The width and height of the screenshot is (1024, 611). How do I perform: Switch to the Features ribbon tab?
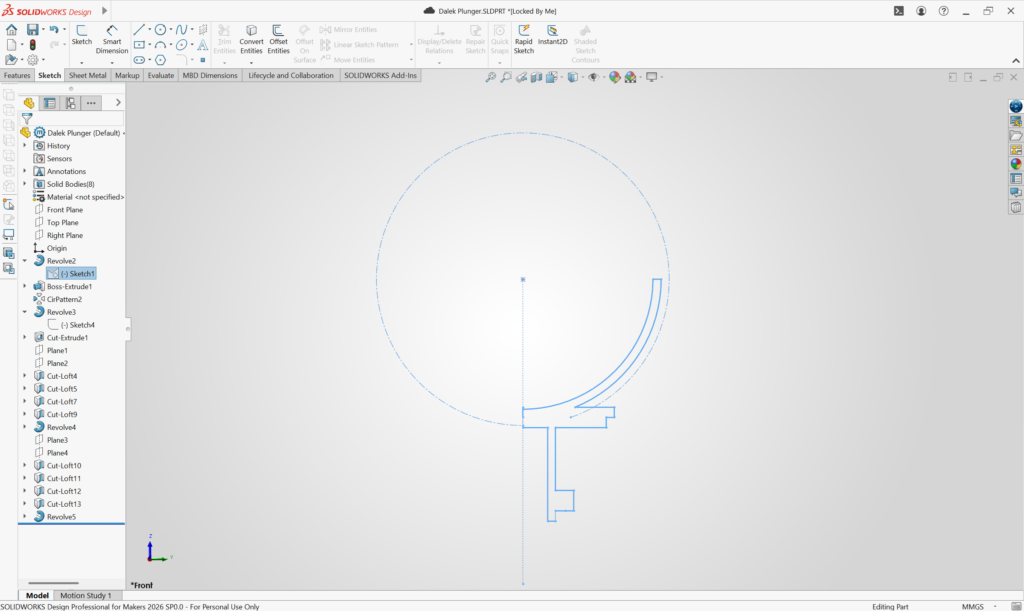pyautogui.click(x=17, y=75)
